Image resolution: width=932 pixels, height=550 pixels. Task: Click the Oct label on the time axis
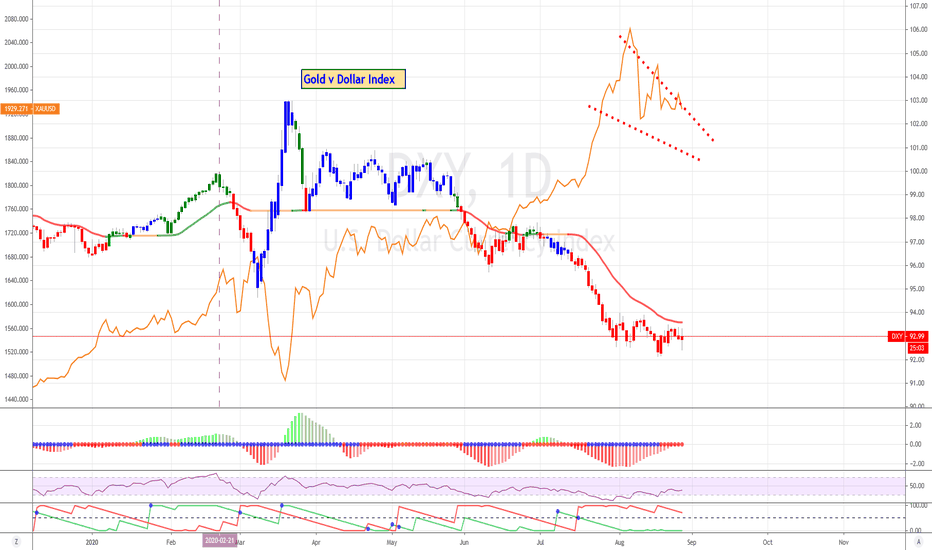767,542
